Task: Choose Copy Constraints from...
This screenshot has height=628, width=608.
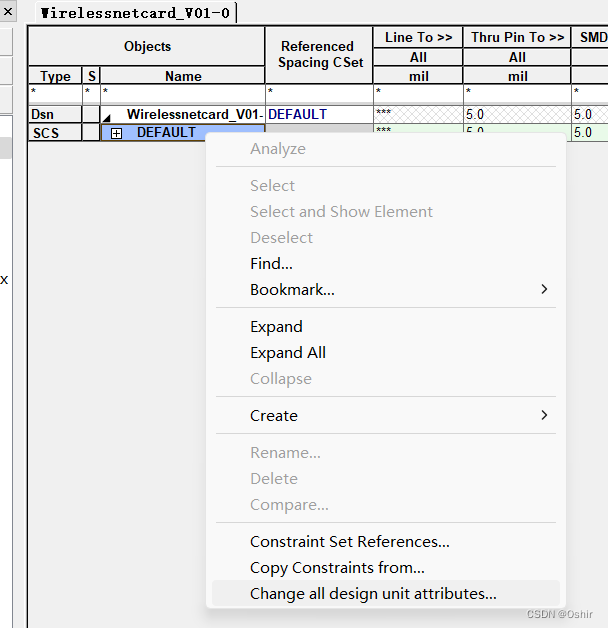Action: click(x=337, y=568)
